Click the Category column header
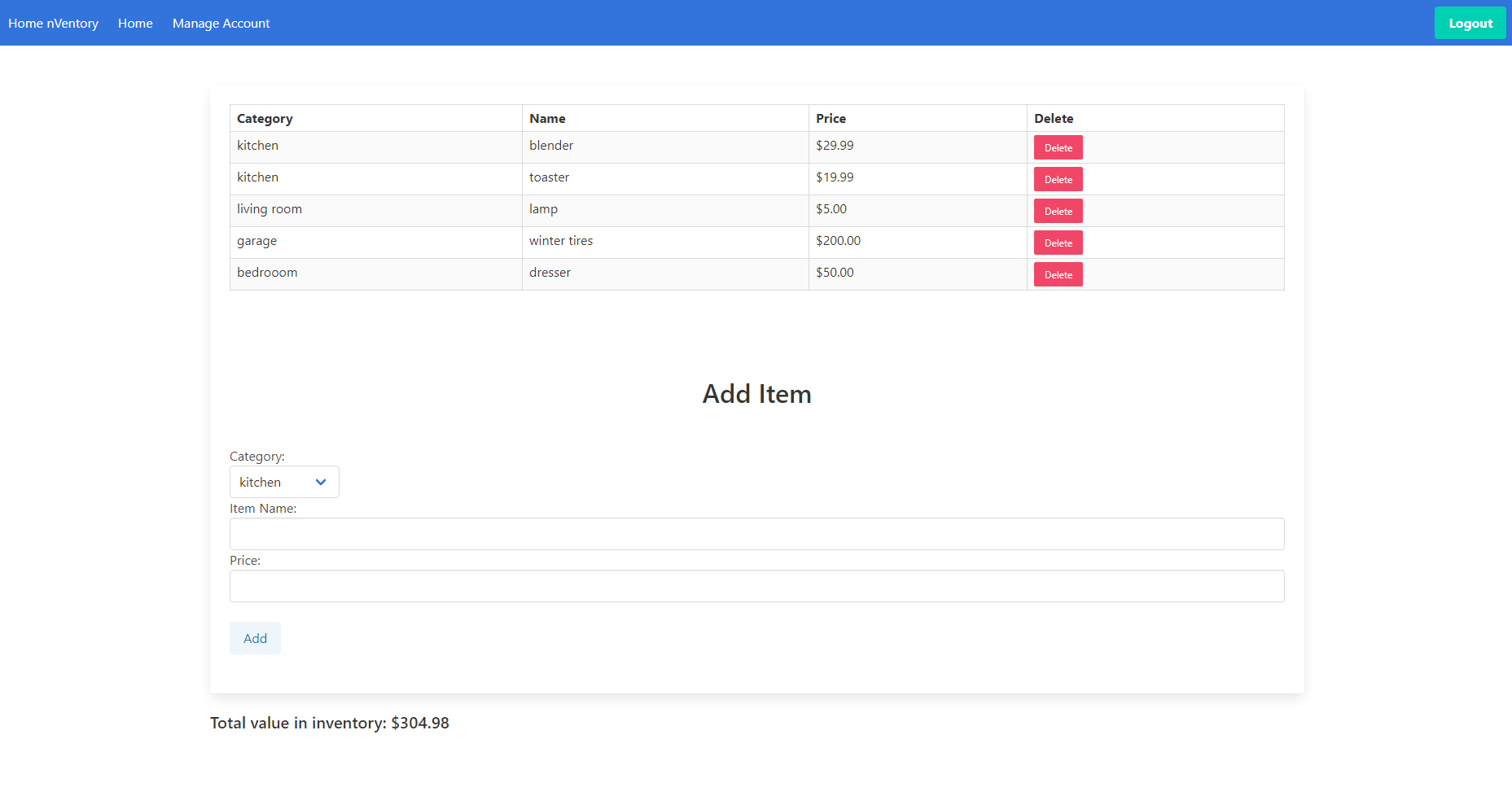The height and width of the screenshot is (796, 1512). (x=265, y=119)
